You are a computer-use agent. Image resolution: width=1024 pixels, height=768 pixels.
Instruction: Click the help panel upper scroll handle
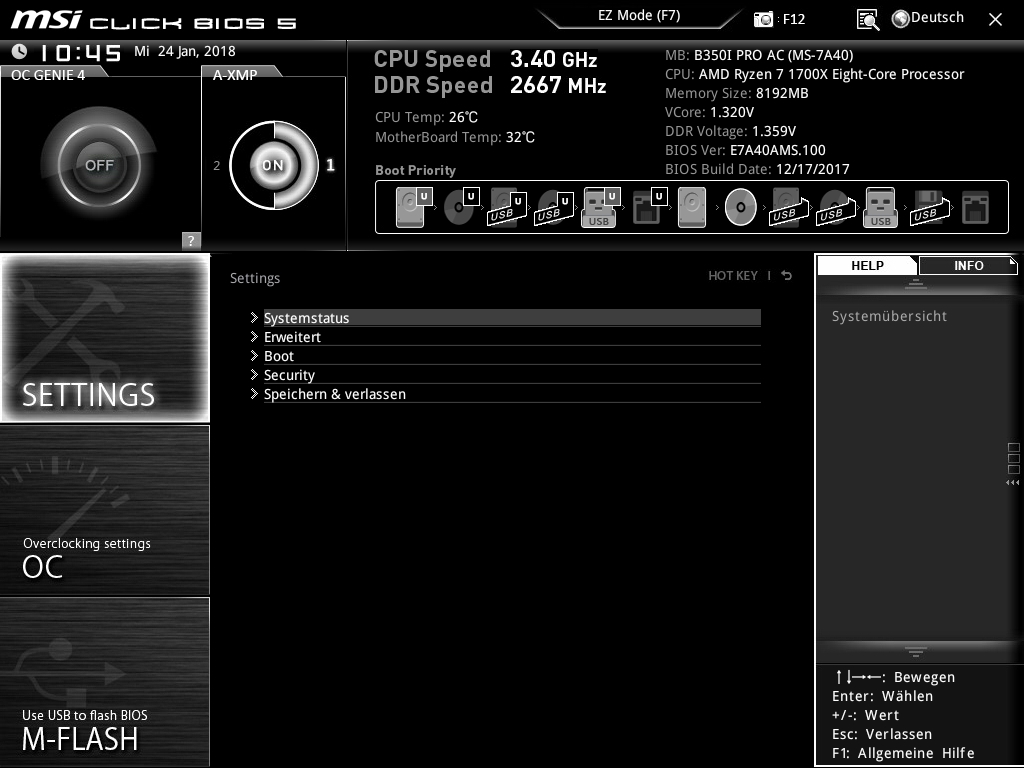click(916, 283)
